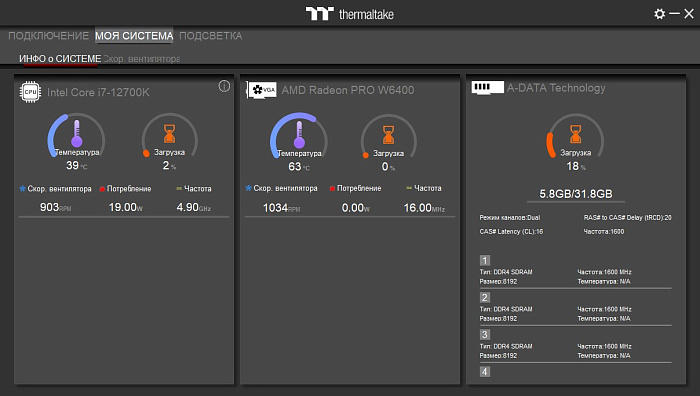Click the GPU temperature thermometer gauge
Image resolution: width=700 pixels, height=396 pixels.
[299, 135]
